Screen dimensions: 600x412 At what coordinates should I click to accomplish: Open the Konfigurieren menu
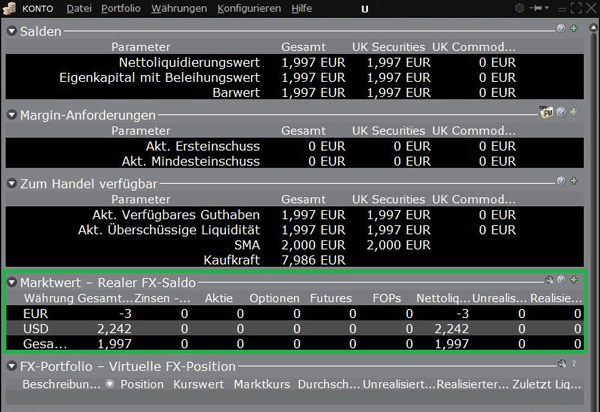(249, 8)
